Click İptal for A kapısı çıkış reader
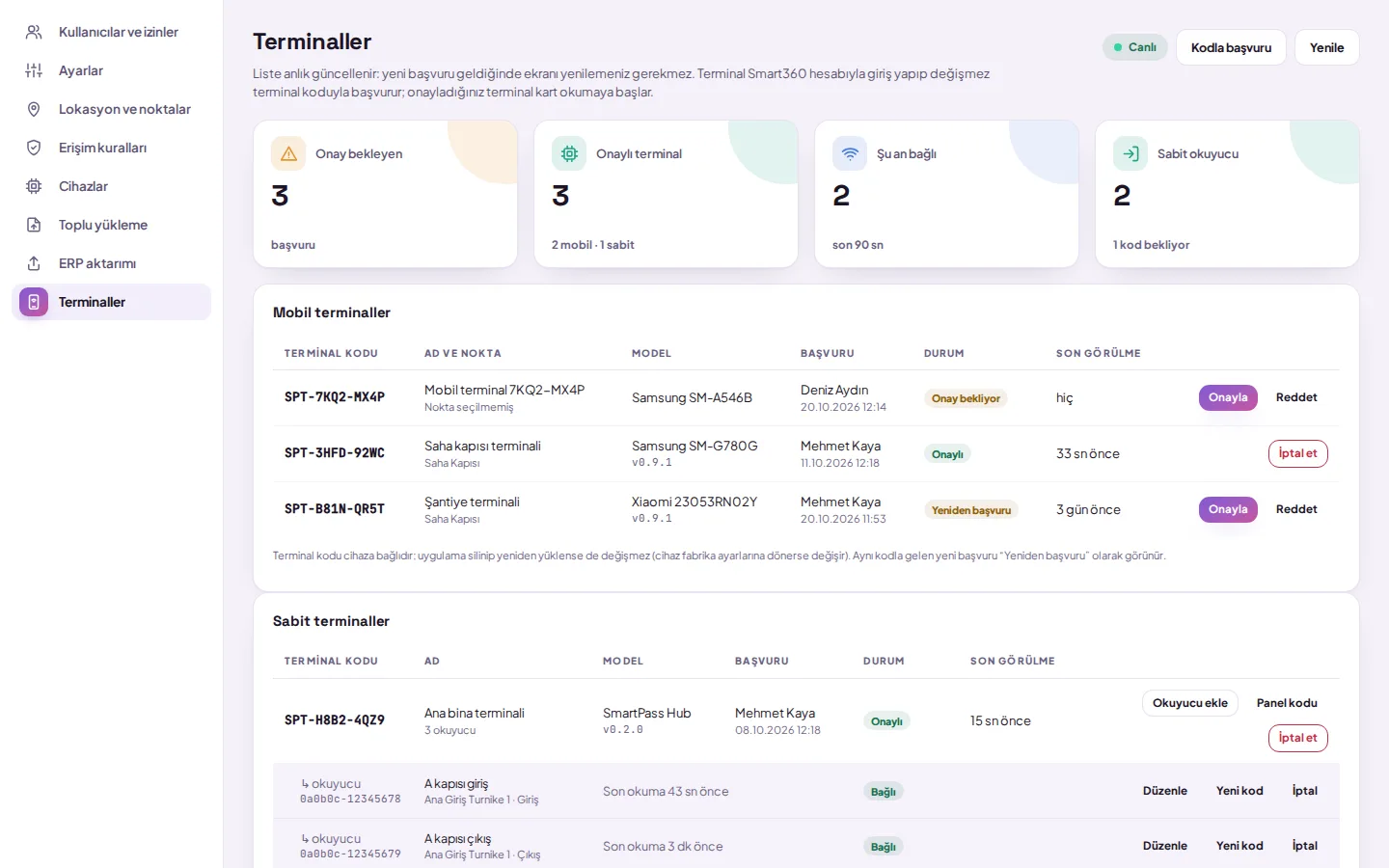The image size is (1389, 868). 1305,846
